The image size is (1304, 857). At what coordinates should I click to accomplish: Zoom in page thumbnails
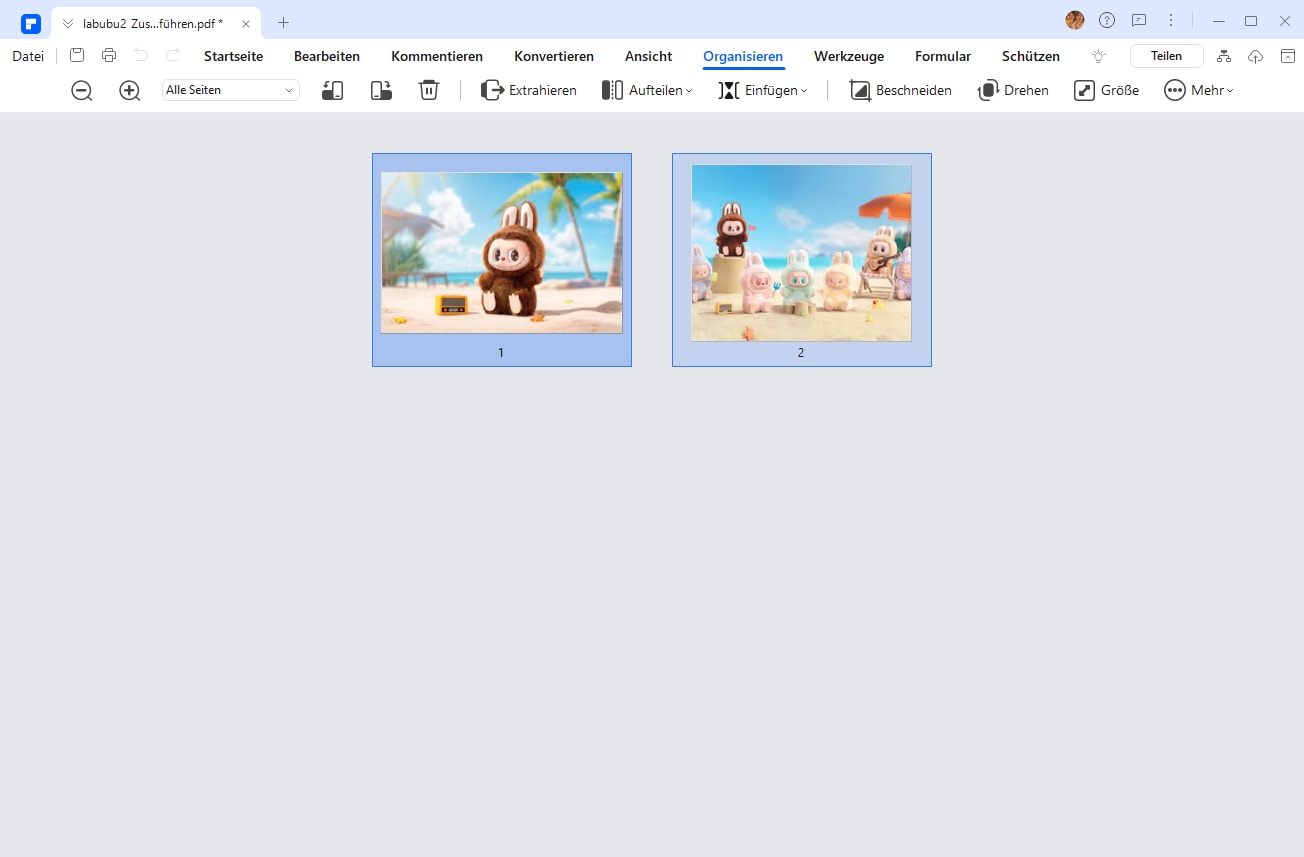(x=130, y=91)
